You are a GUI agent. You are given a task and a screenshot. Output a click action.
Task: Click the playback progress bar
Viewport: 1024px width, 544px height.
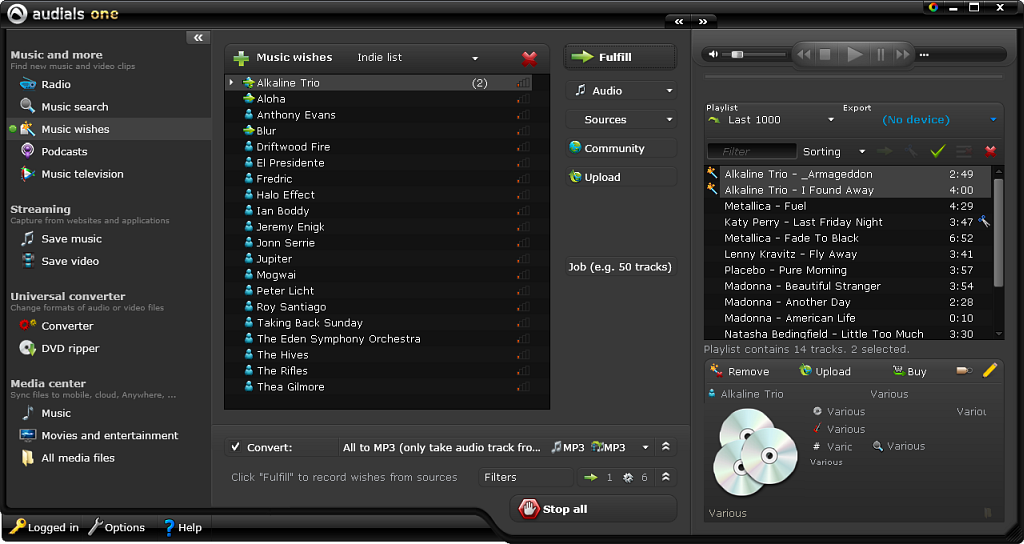point(854,76)
